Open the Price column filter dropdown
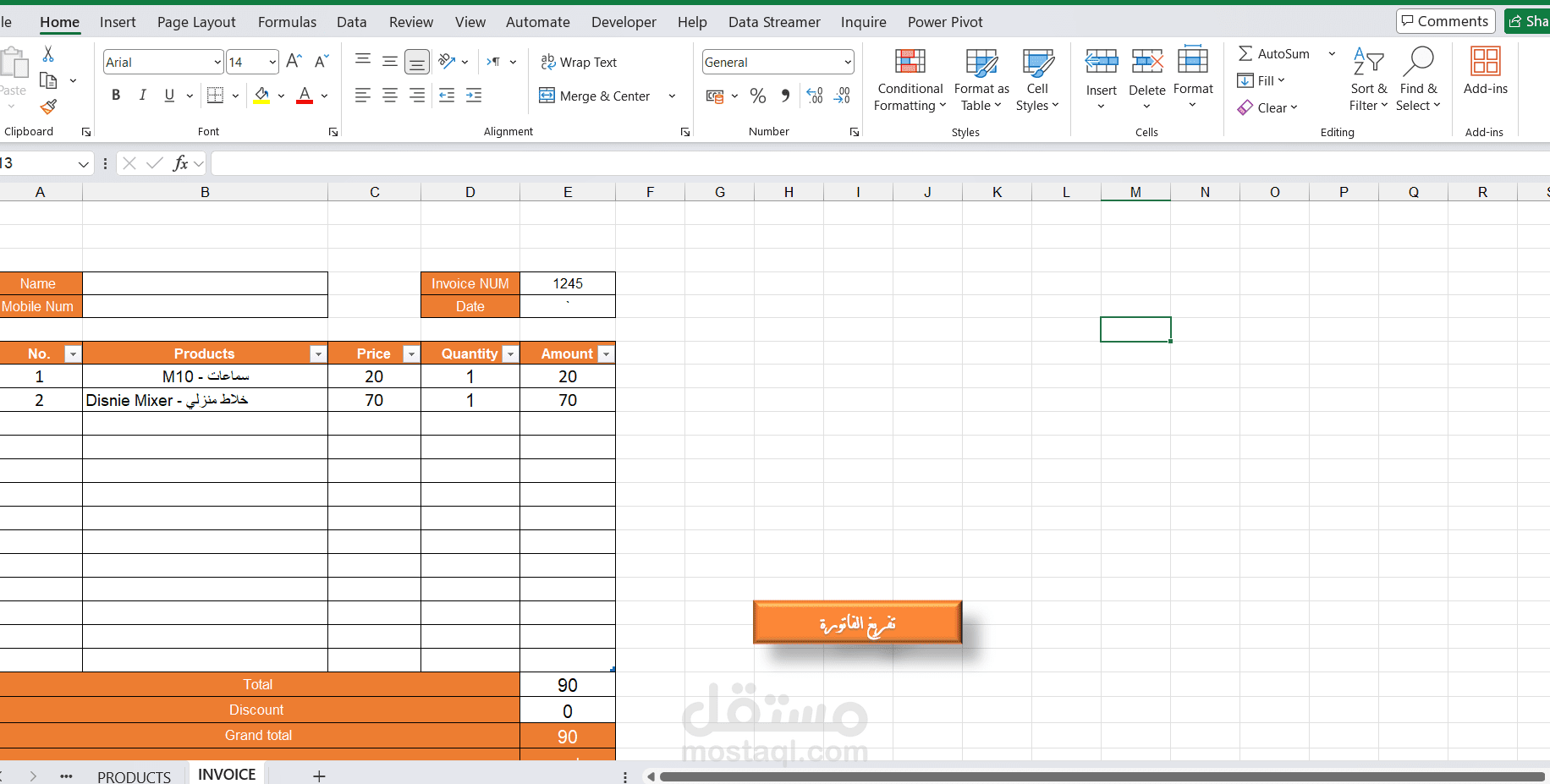Viewport: 1550px width, 784px height. (x=411, y=354)
